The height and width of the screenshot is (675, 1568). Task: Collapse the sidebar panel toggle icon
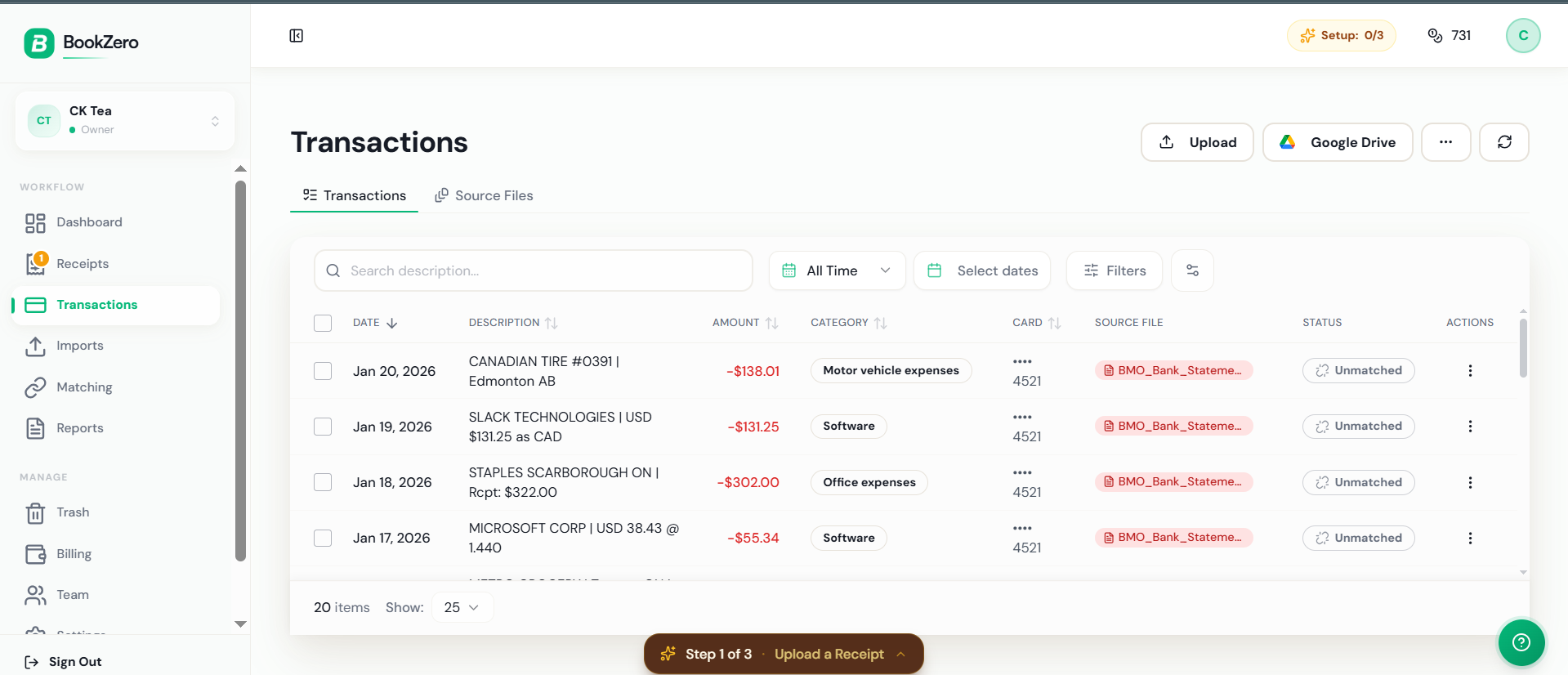pos(297,35)
